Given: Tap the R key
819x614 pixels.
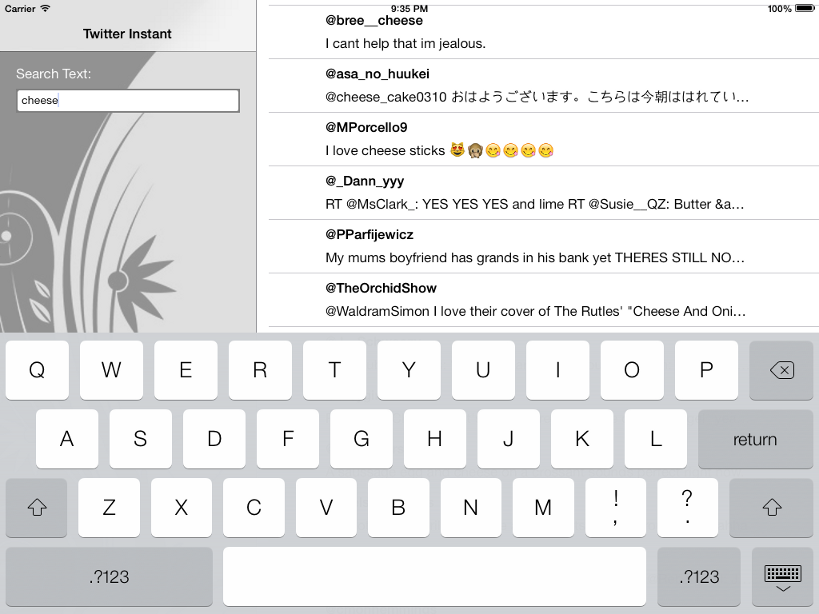Looking at the screenshot, I should pyautogui.click(x=260, y=370).
